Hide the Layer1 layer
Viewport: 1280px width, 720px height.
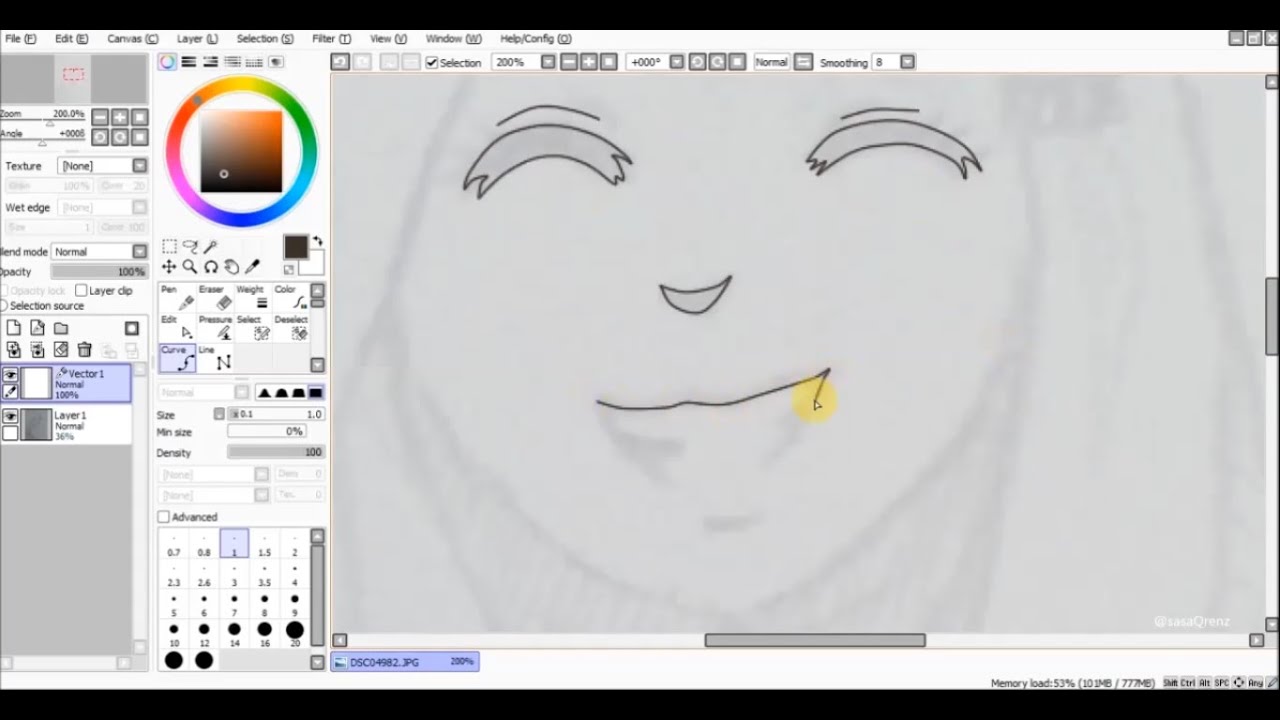[10, 416]
